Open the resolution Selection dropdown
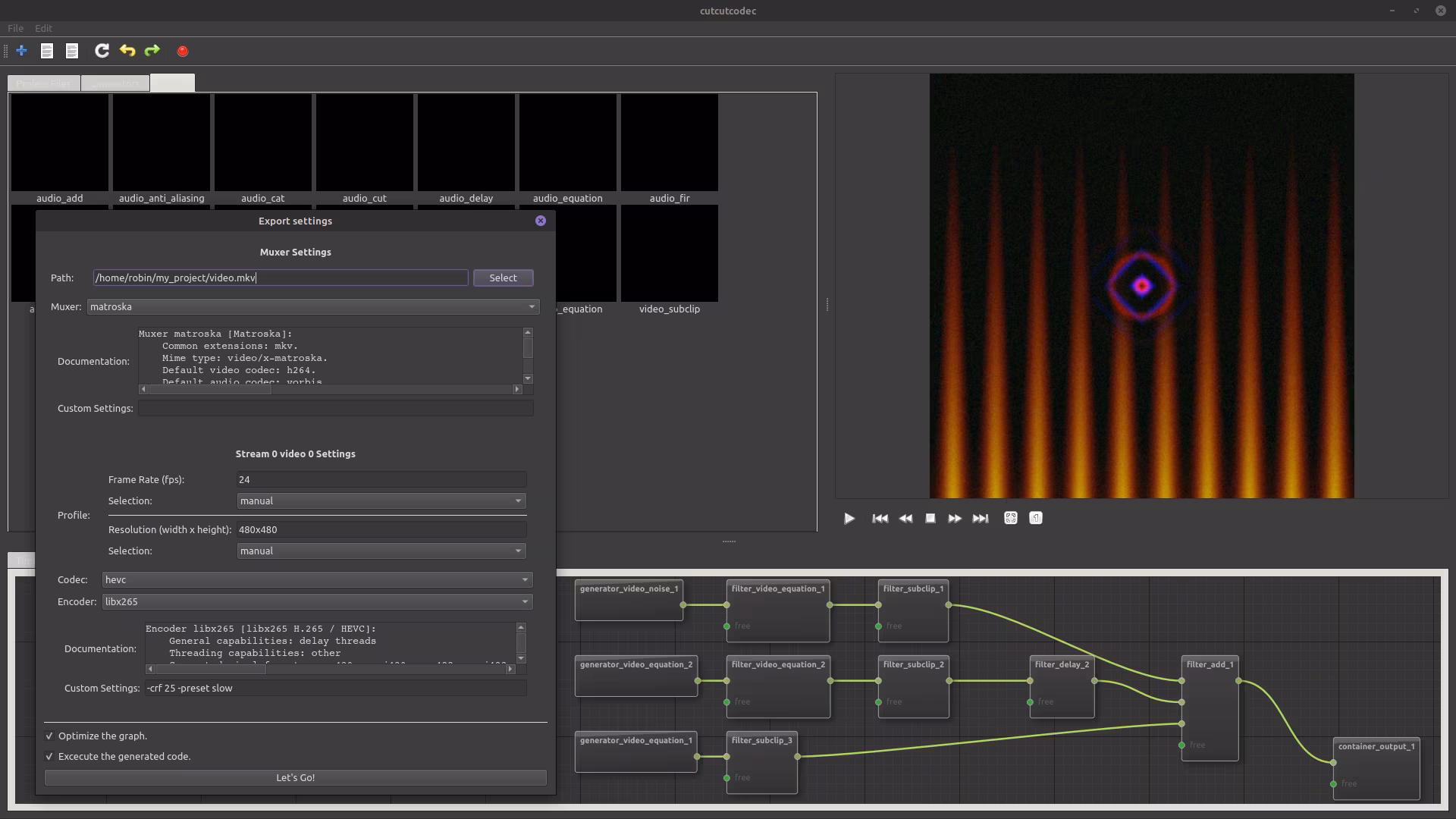 [x=381, y=551]
